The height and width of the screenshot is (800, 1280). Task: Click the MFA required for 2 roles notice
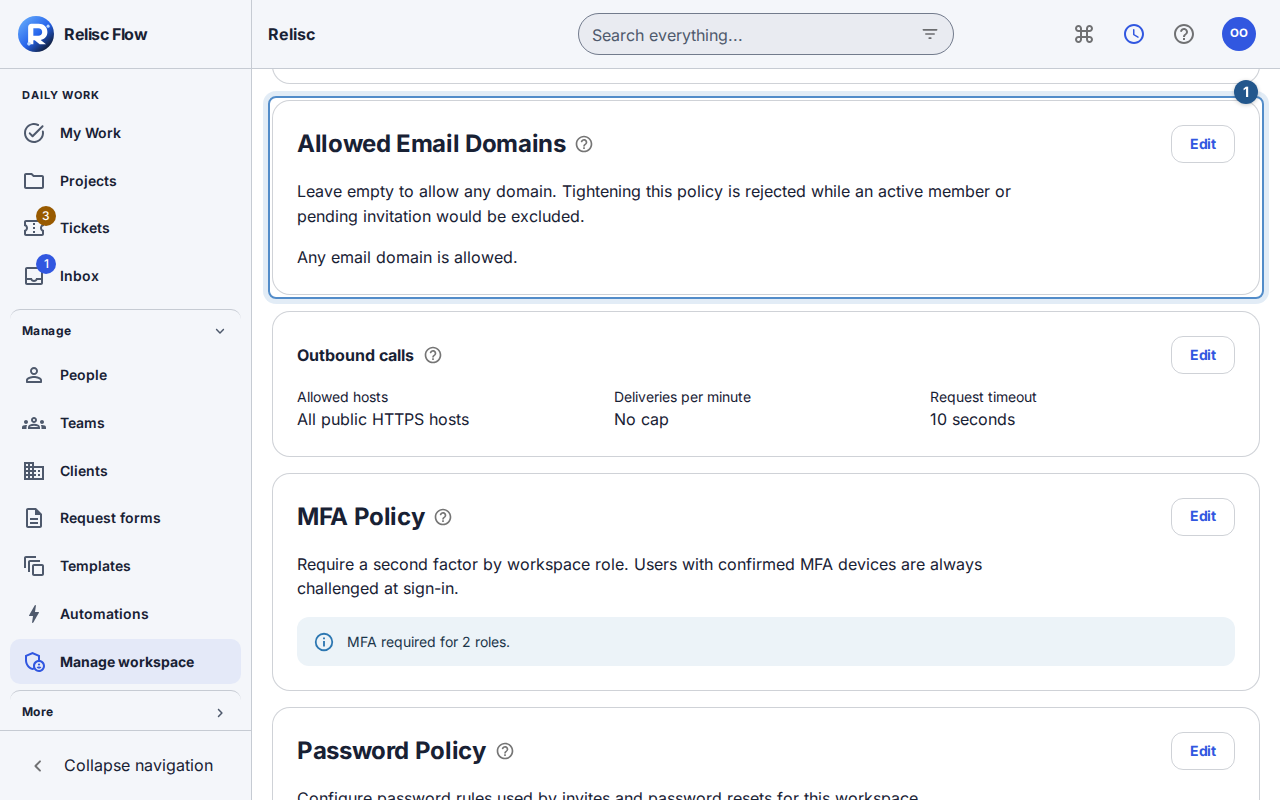pos(766,642)
